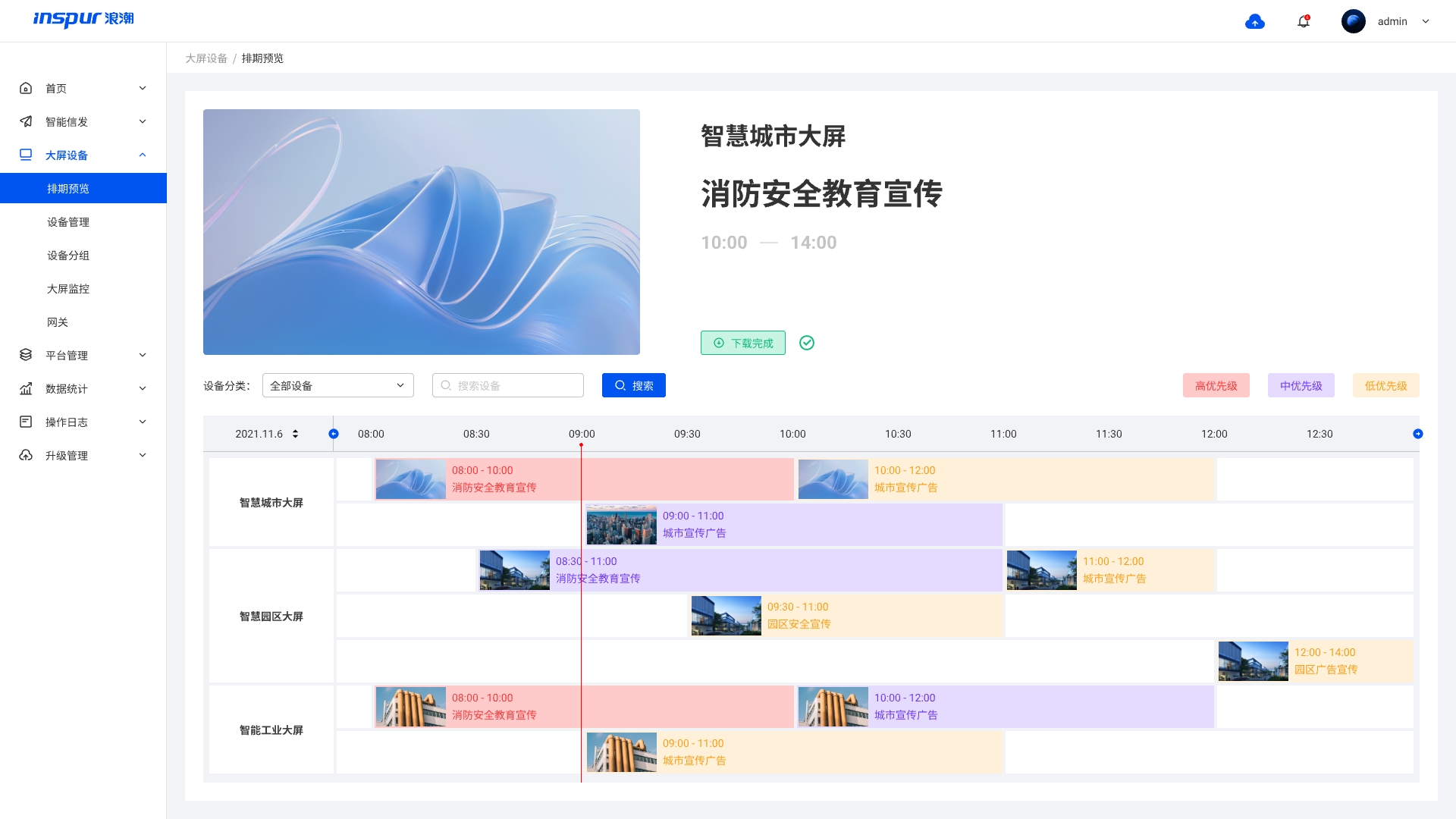Expand the 平台管理 menu chevron
This screenshot has width=1456, height=819.
[143, 355]
